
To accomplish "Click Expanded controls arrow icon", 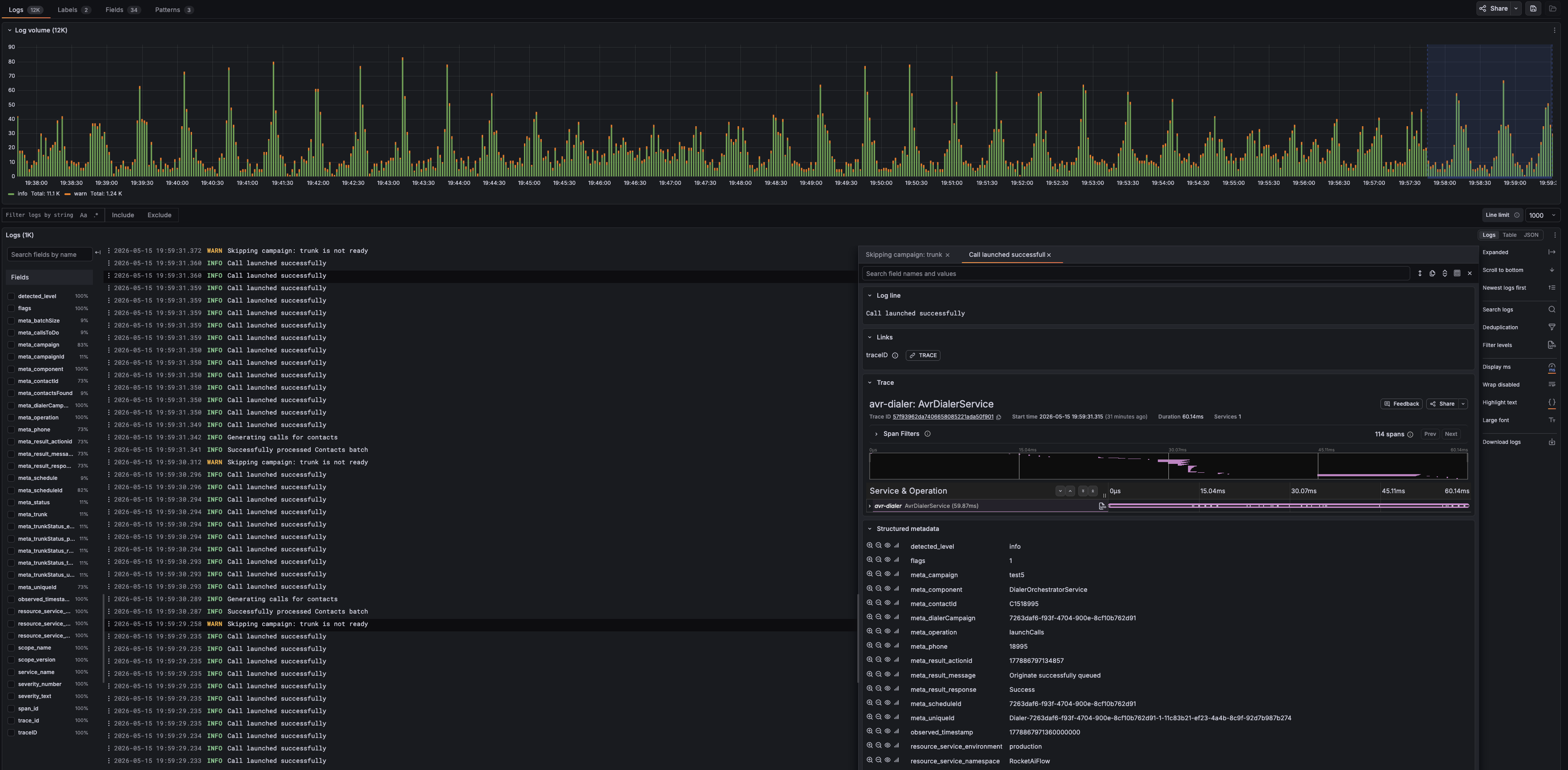I will [x=1552, y=252].
